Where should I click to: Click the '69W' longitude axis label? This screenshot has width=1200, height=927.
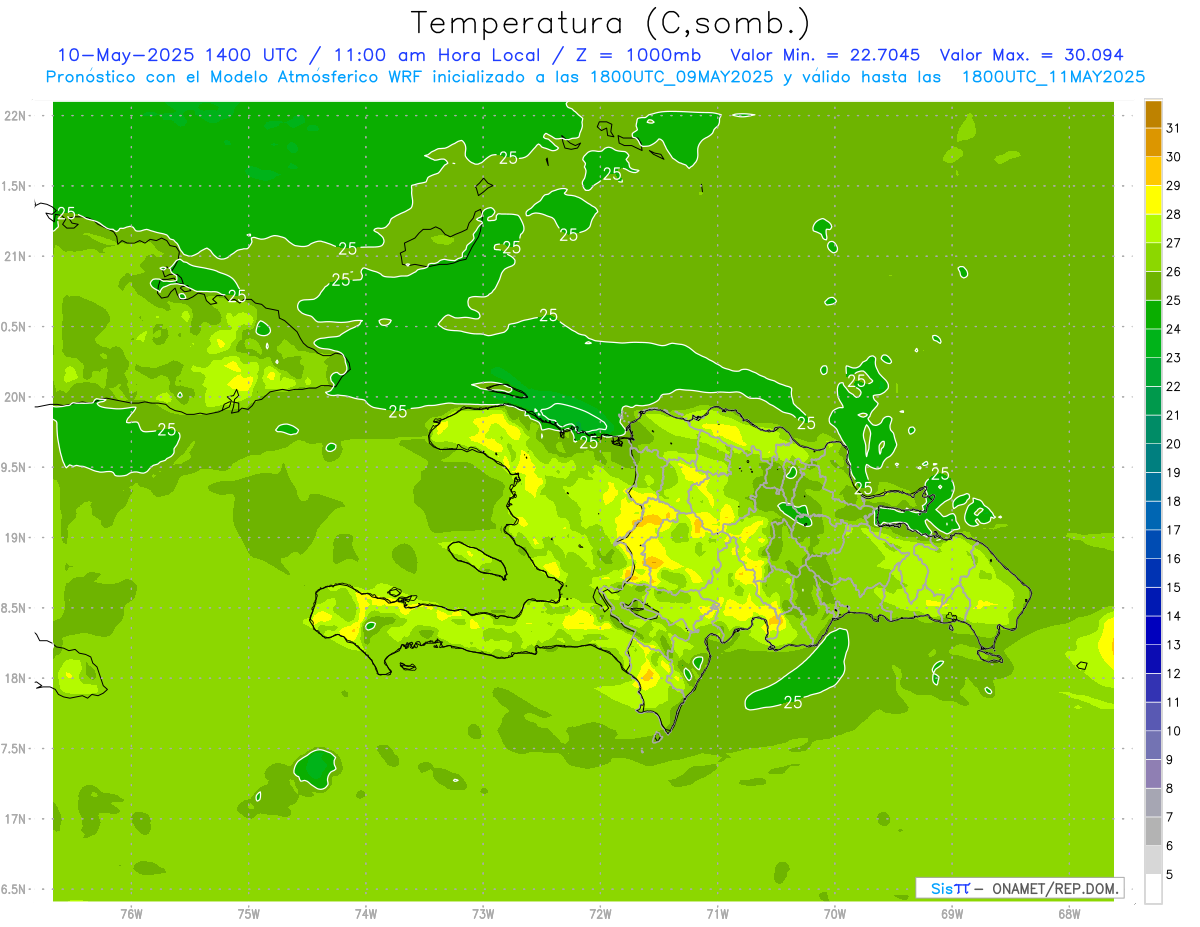(x=952, y=914)
